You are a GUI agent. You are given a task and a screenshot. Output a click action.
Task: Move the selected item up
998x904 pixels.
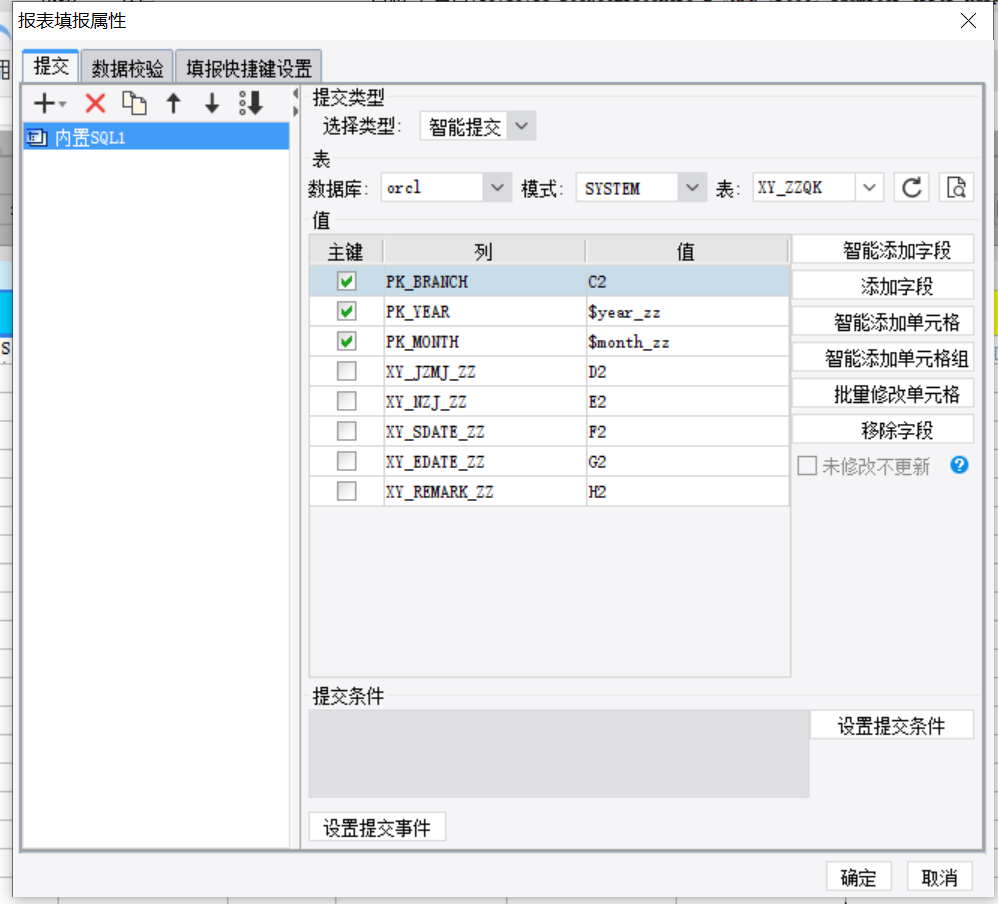pos(173,103)
